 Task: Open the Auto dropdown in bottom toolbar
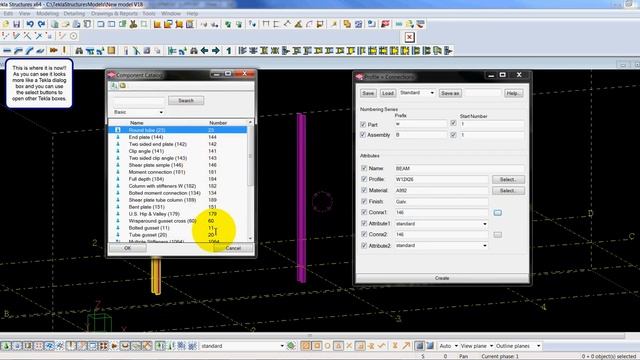448,346
